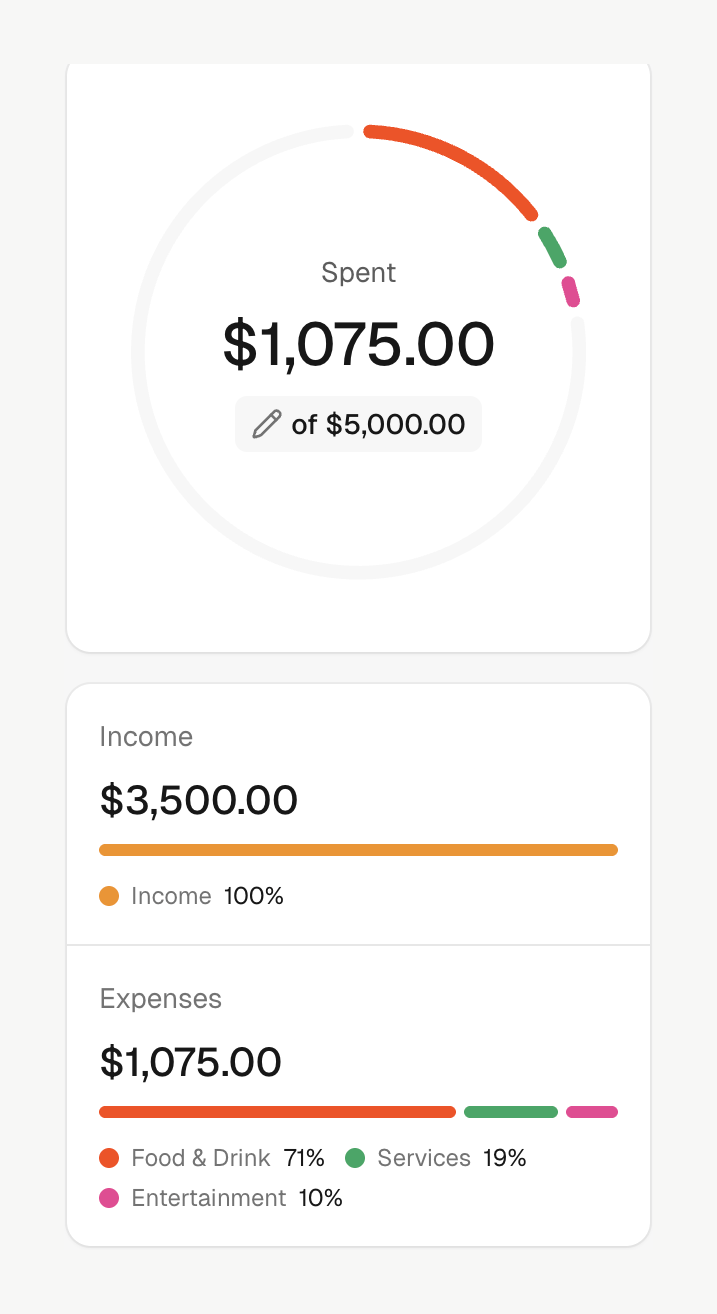This screenshot has height=1314, width=717.
Task: Toggle the Entertainment category in the legend
Action: (207, 1198)
